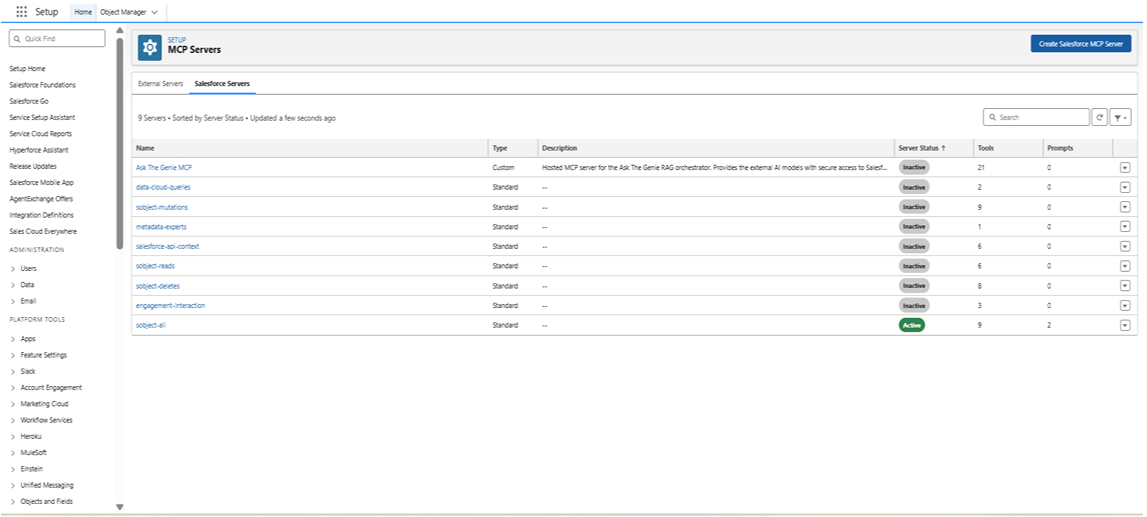
Task: Go to the Home tab
Action: pyautogui.click(x=83, y=12)
